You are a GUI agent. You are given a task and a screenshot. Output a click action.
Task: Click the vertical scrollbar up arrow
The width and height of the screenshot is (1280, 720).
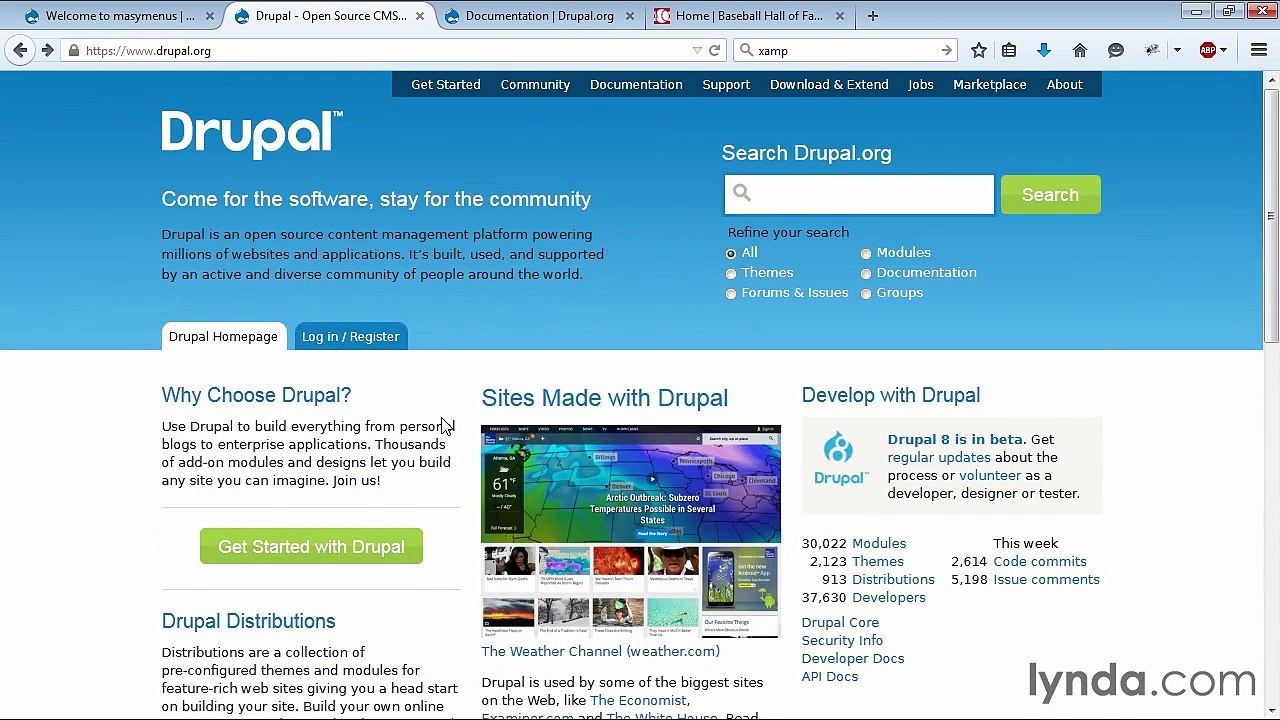1271,77
